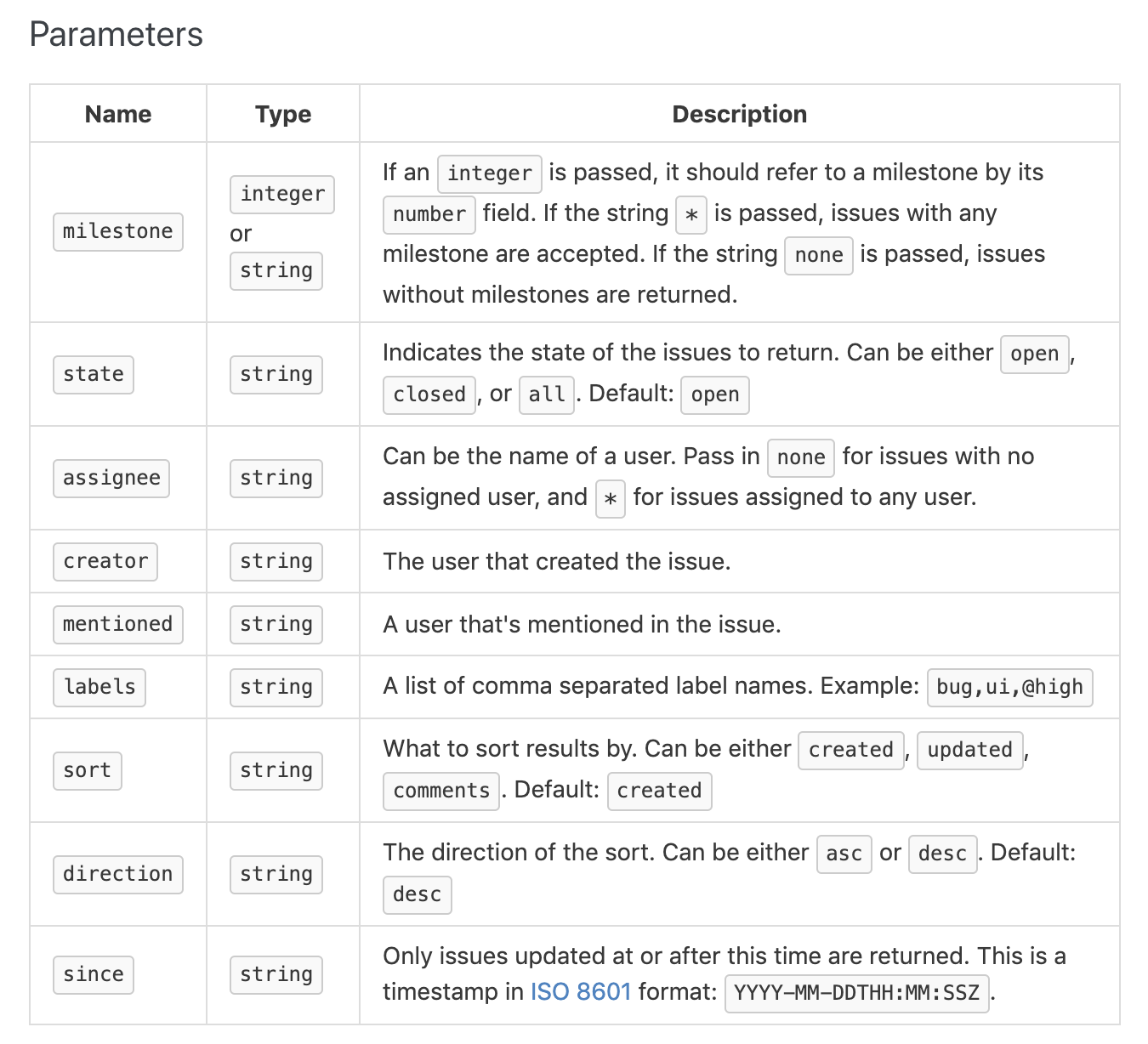The width and height of the screenshot is (1148, 1044).
Task: Click the creator parameter code label
Action: tap(105, 561)
